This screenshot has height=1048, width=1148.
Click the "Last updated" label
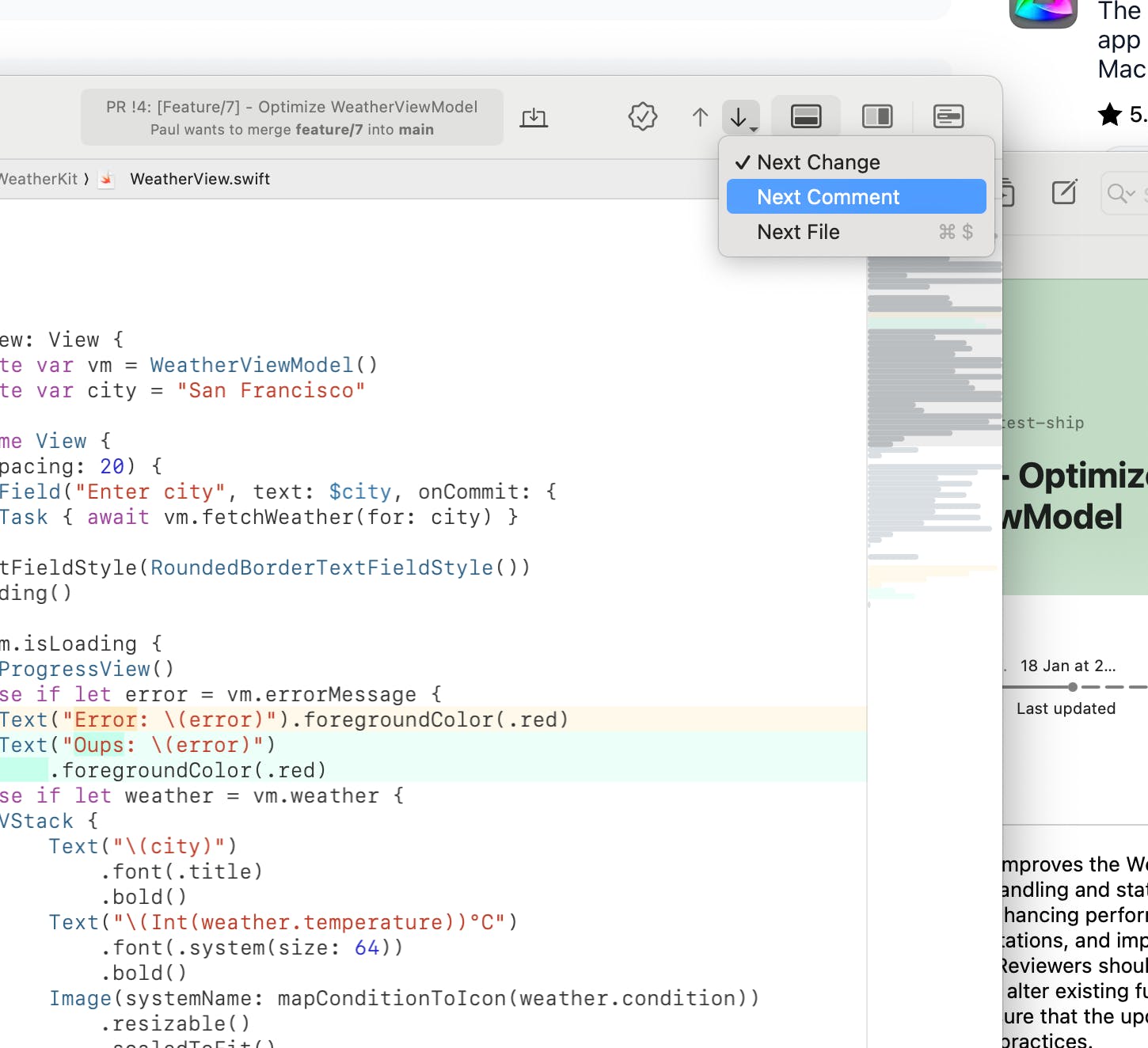[x=1066, y=708]
